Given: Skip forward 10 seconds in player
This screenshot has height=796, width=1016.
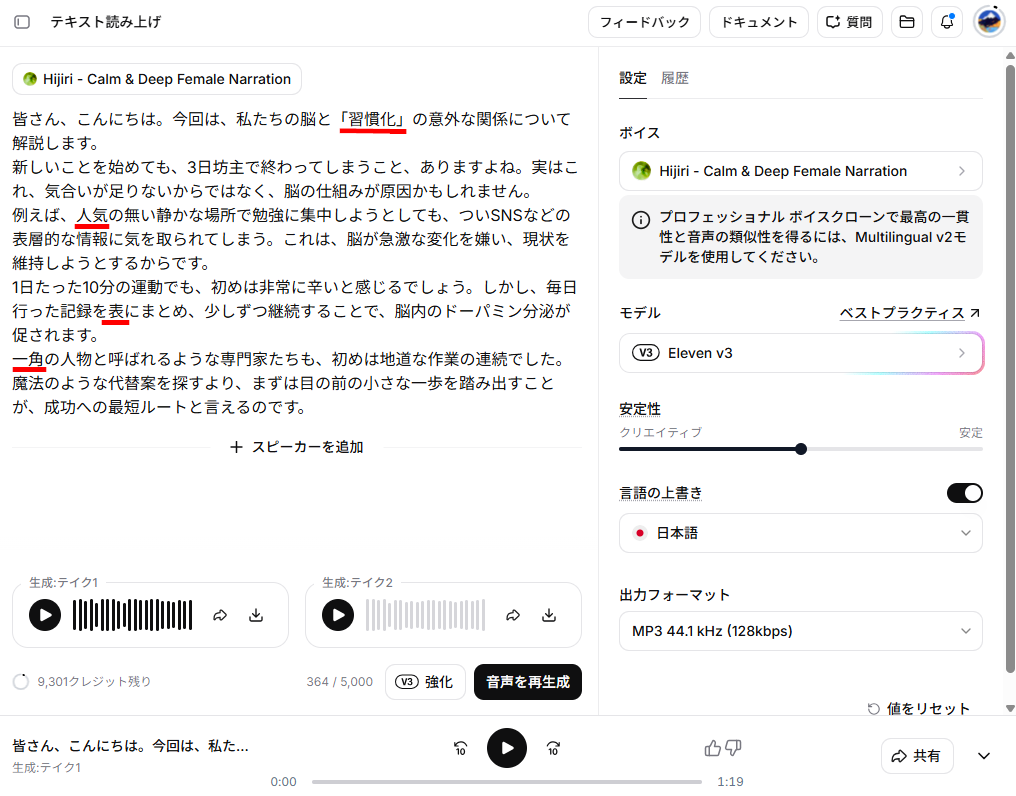Looking at the screenshot, I should pyautogui.click(x=553, y=748).
